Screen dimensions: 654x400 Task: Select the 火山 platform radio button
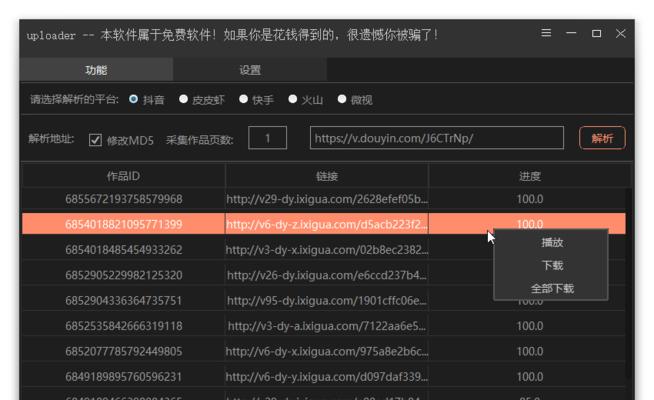tap(293, 99)
